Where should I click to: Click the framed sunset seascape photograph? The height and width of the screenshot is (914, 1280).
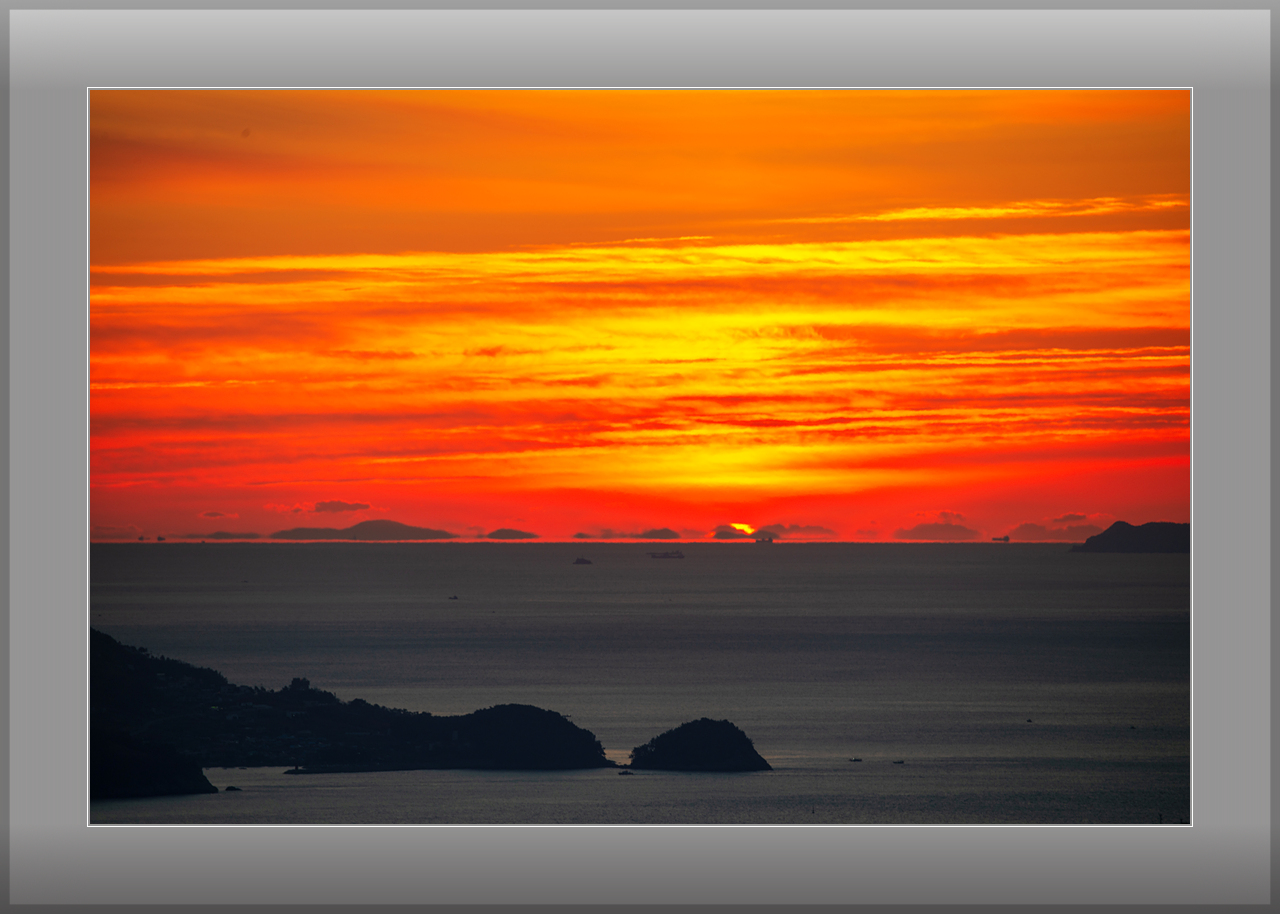tap(640, 457)
